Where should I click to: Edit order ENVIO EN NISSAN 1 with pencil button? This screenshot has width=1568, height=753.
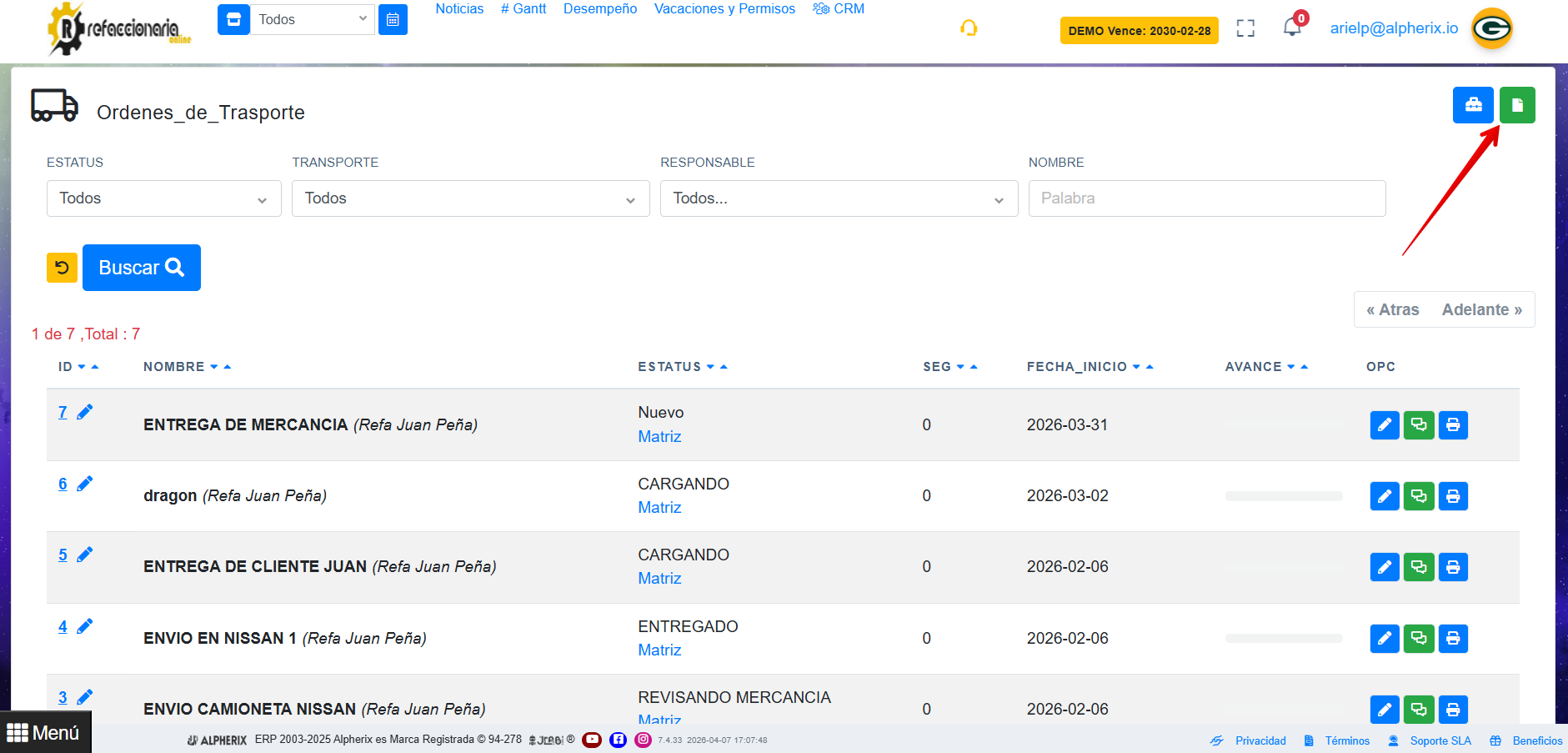click(1384, 639)
